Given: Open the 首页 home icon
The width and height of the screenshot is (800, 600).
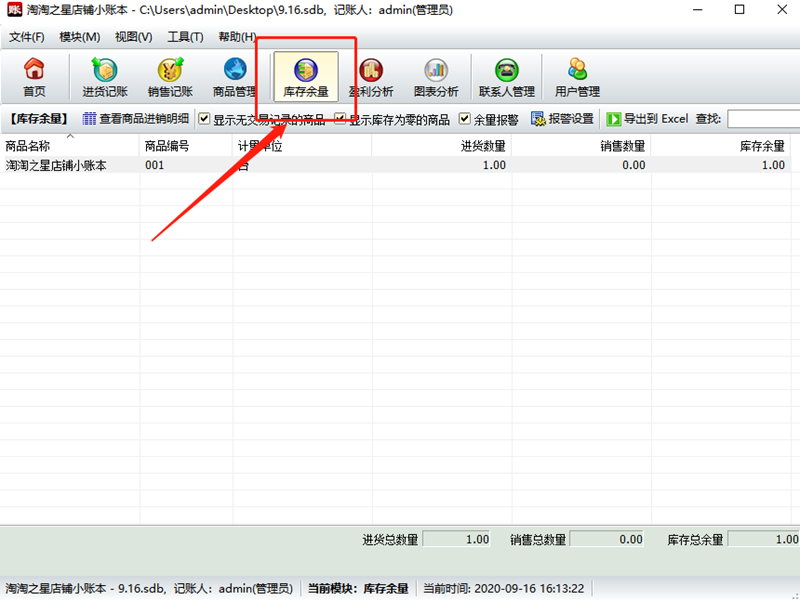Looking at the screenshot, I should coord(34,77).
